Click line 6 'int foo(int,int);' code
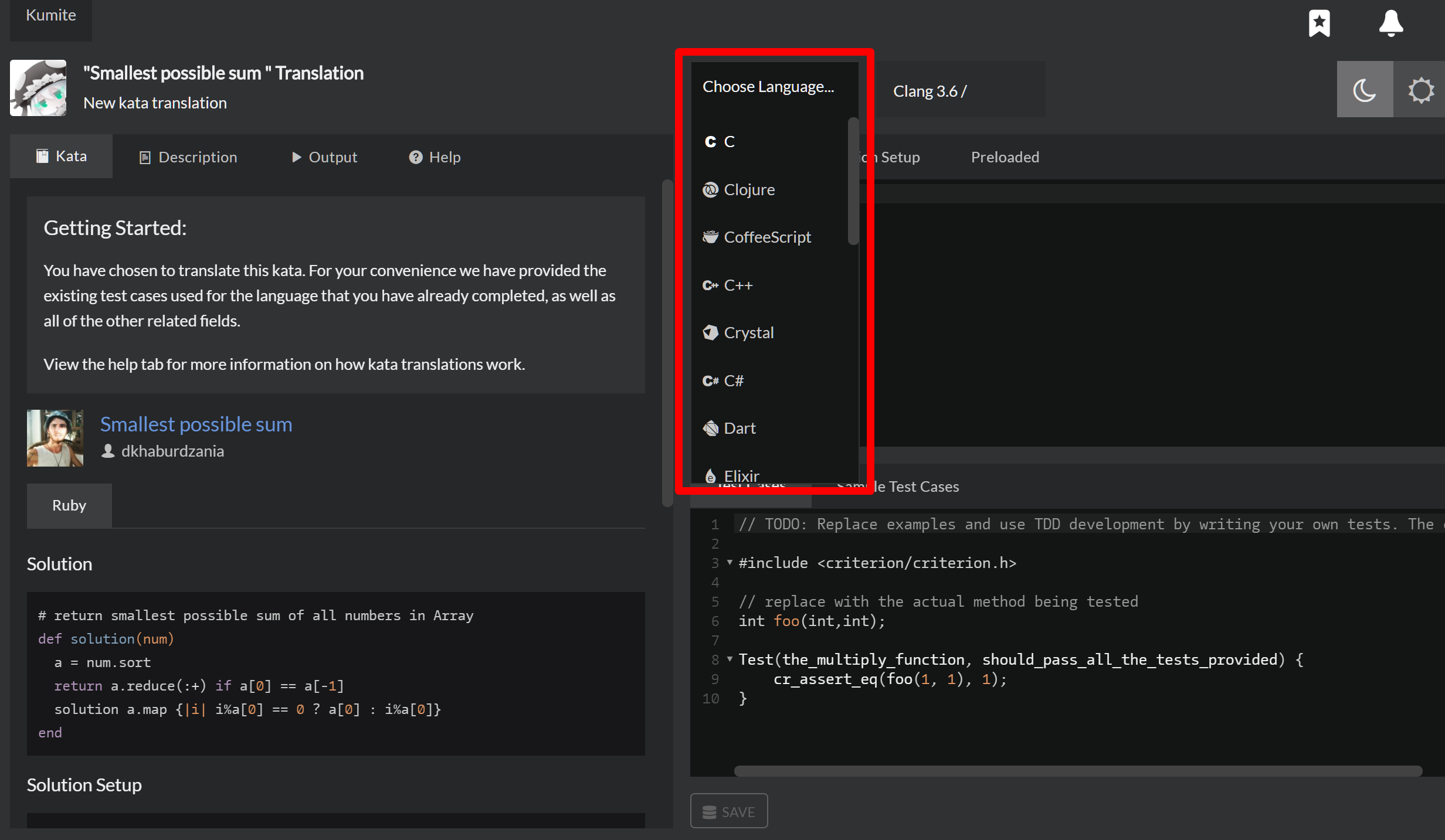The height and width of the screenshot is (840, 1445). [x=812, y=621]
